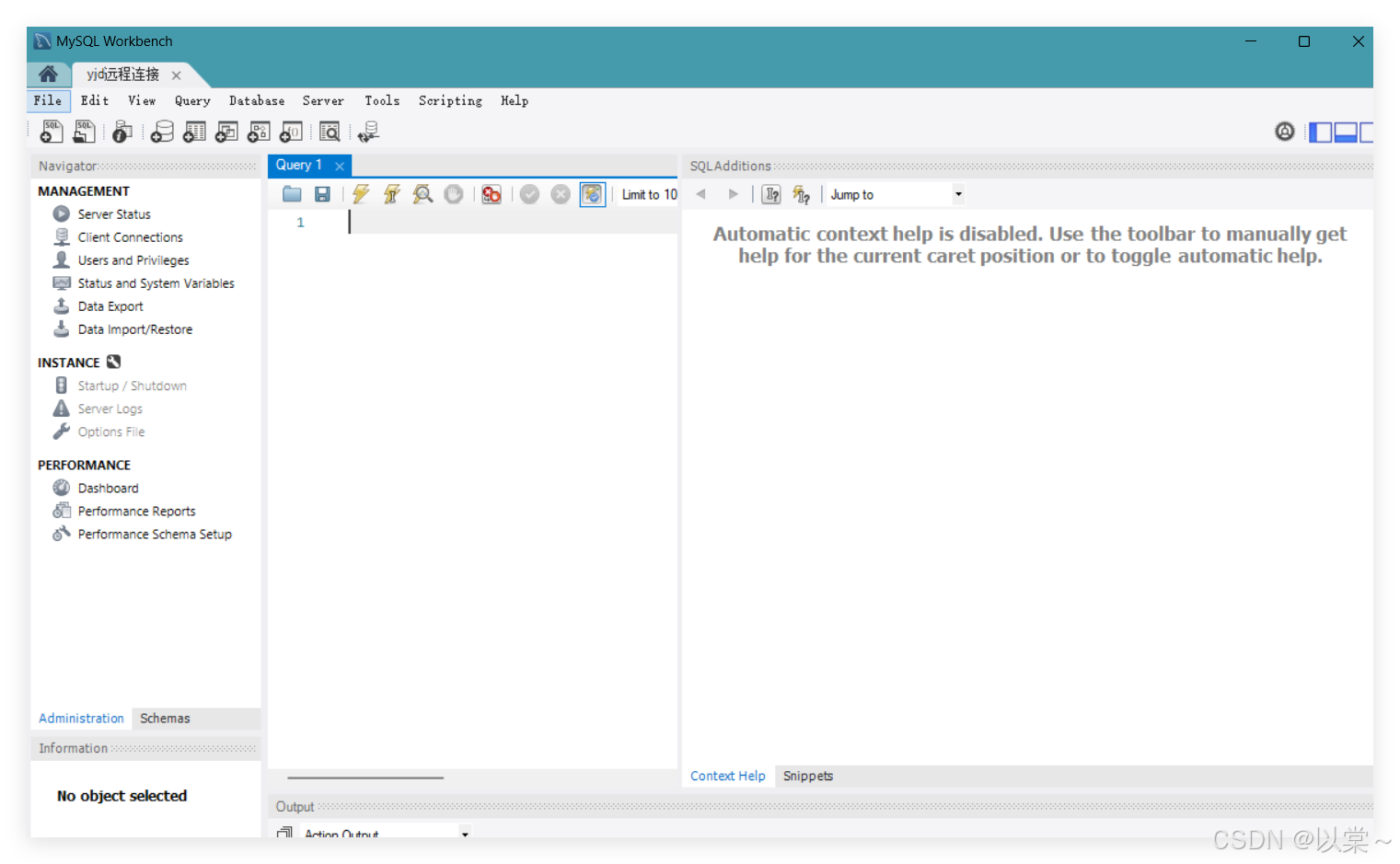Open the Edit menu
Screen dimensions: 1400x864
pos(95,101)
